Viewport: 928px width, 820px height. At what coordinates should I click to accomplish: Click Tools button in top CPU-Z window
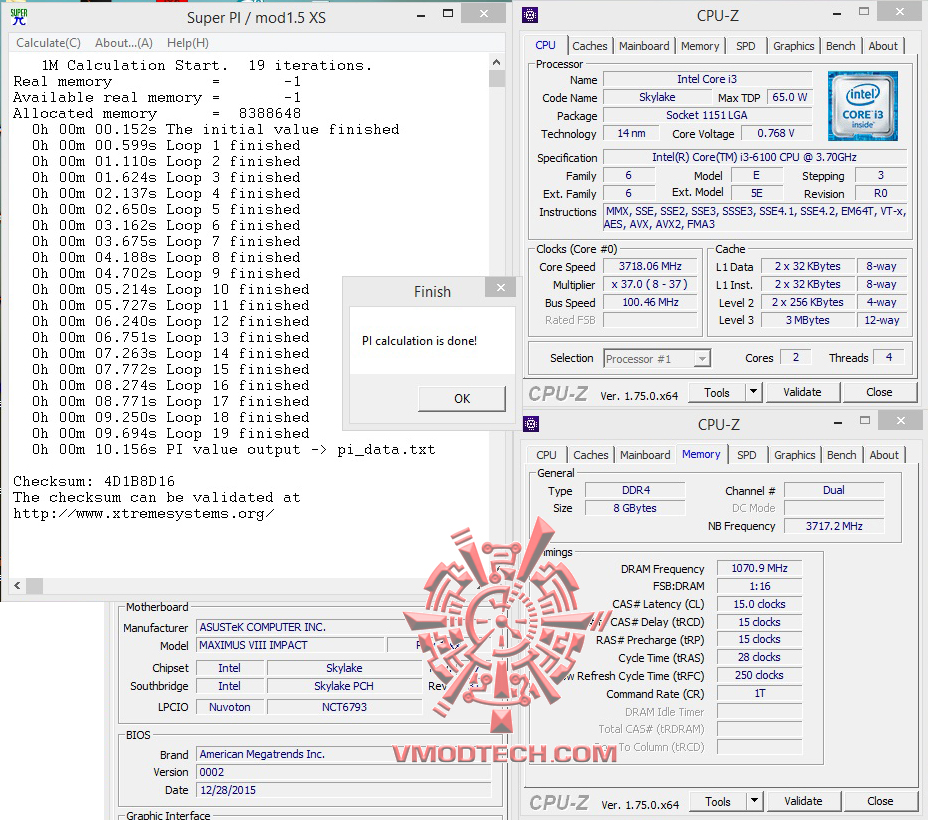click(717, 392)
